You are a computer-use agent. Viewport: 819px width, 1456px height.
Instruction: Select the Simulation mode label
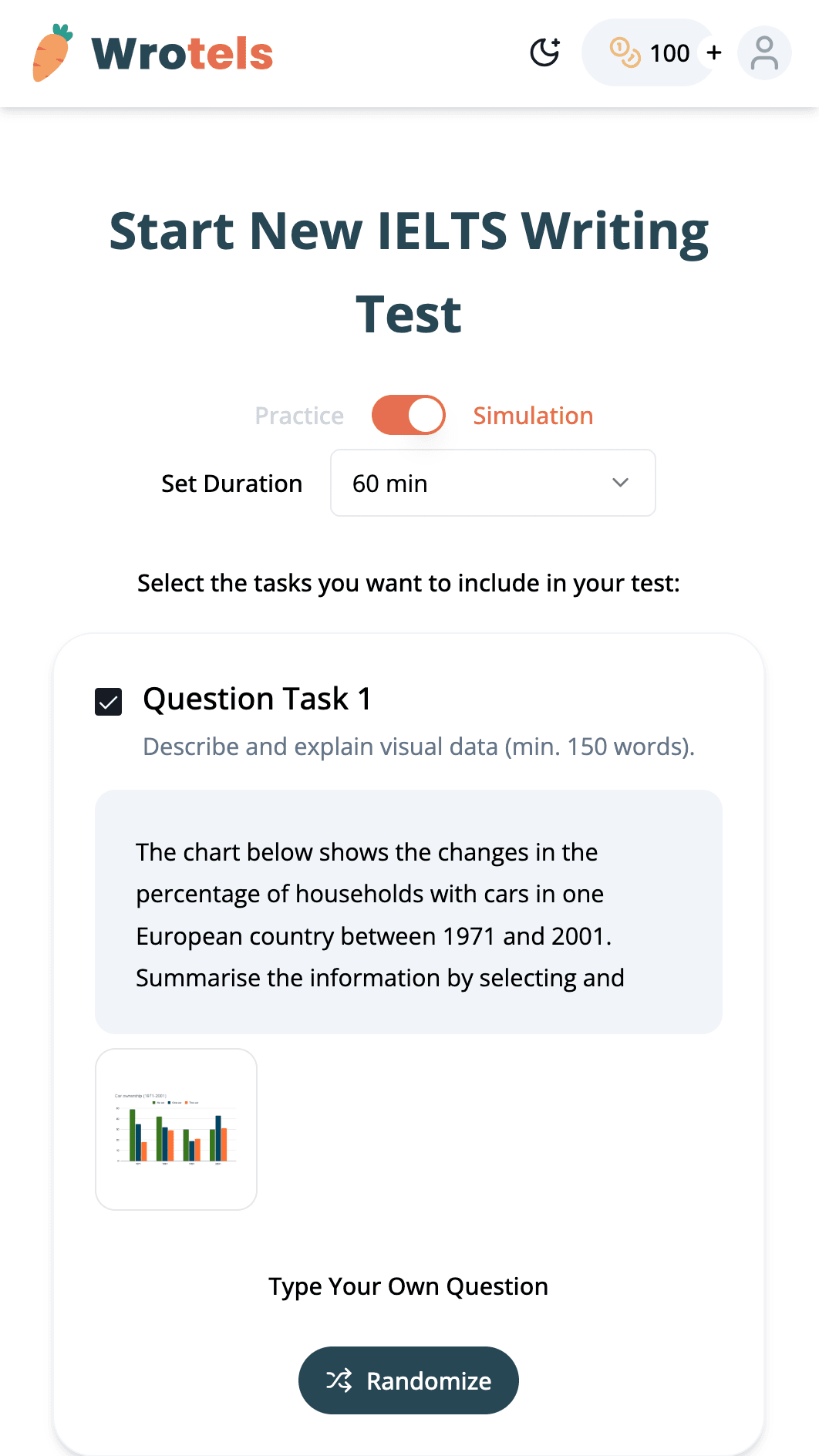533,415
